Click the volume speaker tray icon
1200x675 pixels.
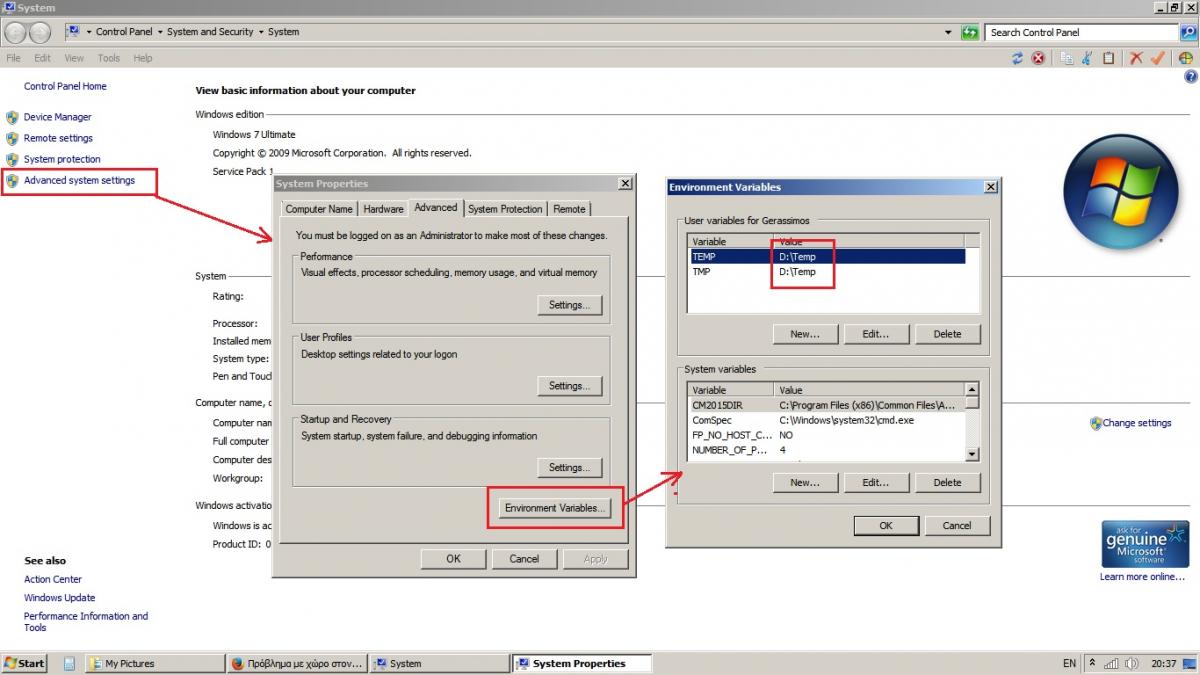click(1131, 663)
